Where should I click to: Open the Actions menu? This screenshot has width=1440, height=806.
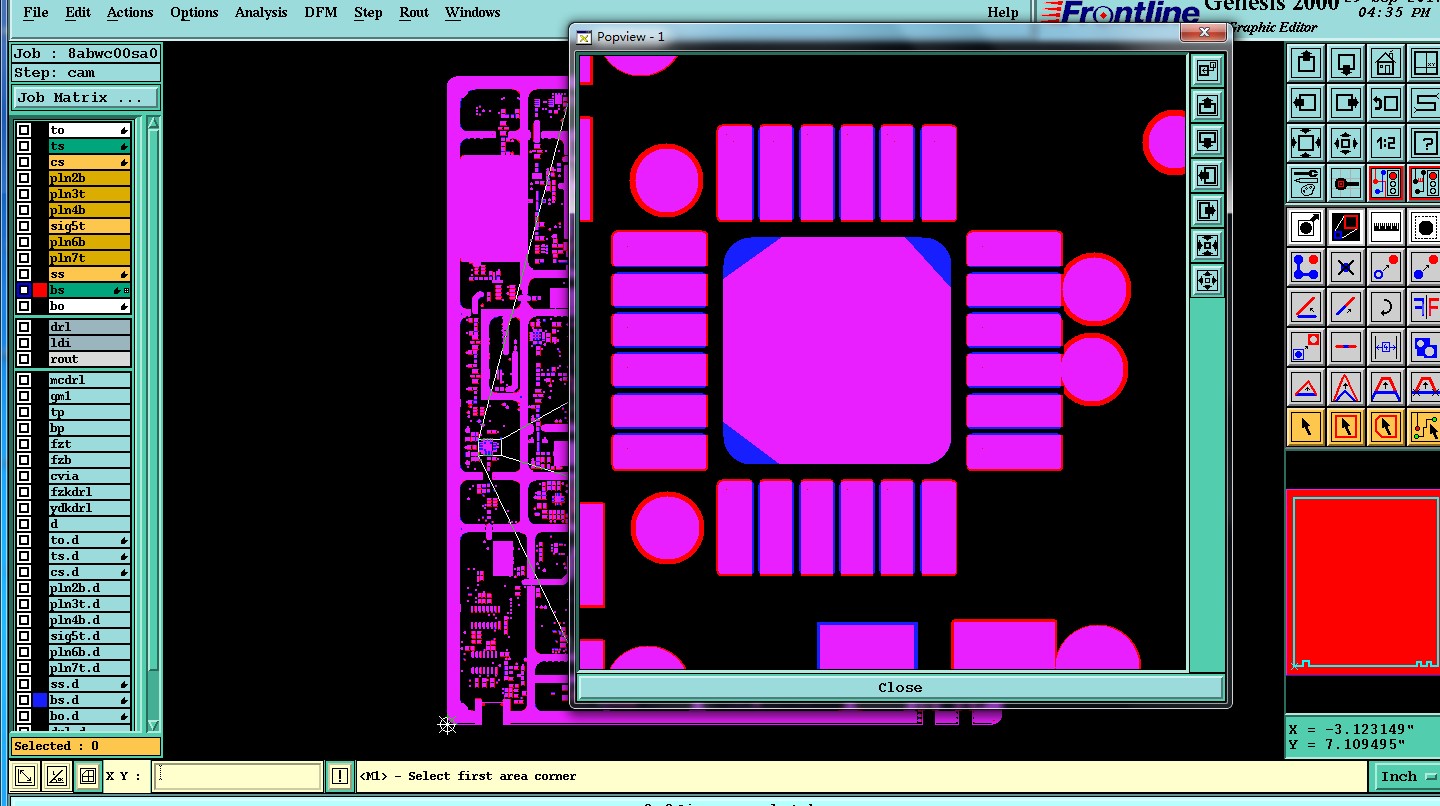130,12
